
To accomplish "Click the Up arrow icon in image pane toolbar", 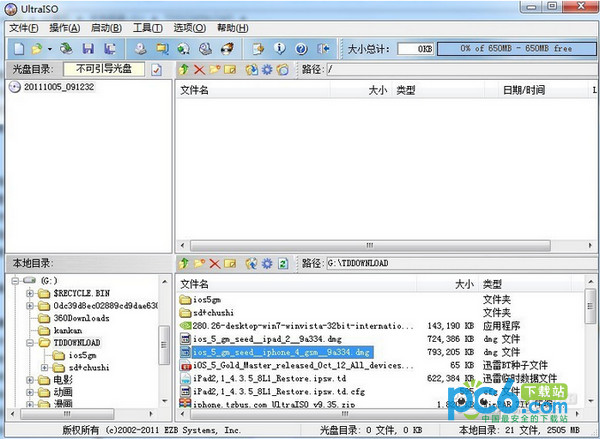I will tap(184, 70).
